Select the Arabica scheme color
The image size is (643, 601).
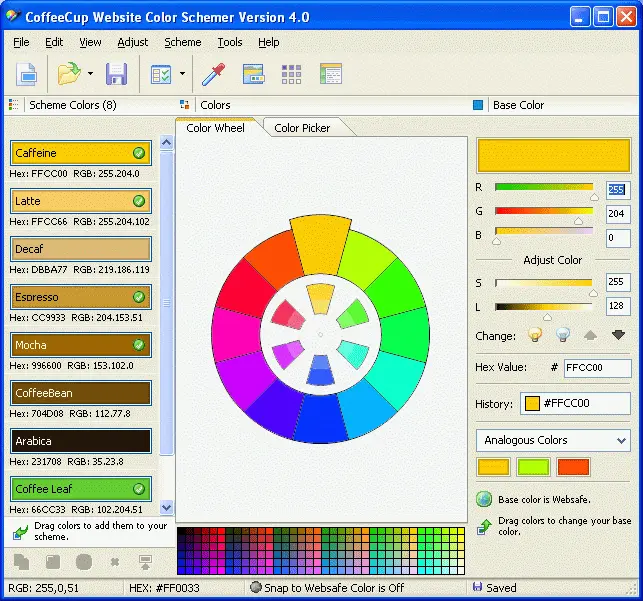[x=81, y=441]
